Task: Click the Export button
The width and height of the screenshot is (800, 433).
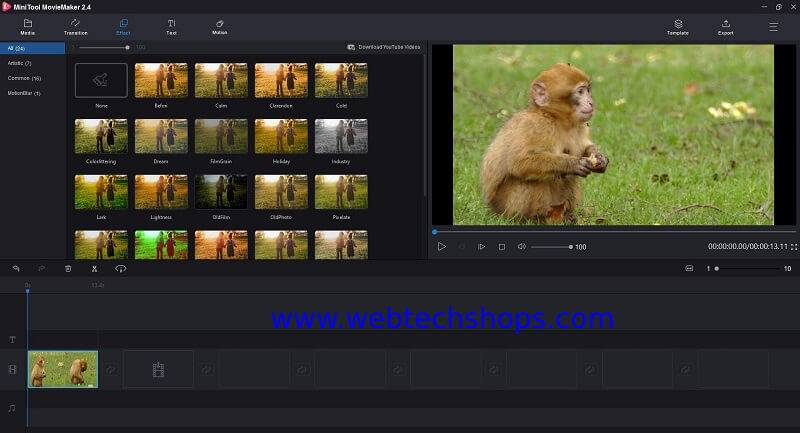Action: tap(726, 28)
